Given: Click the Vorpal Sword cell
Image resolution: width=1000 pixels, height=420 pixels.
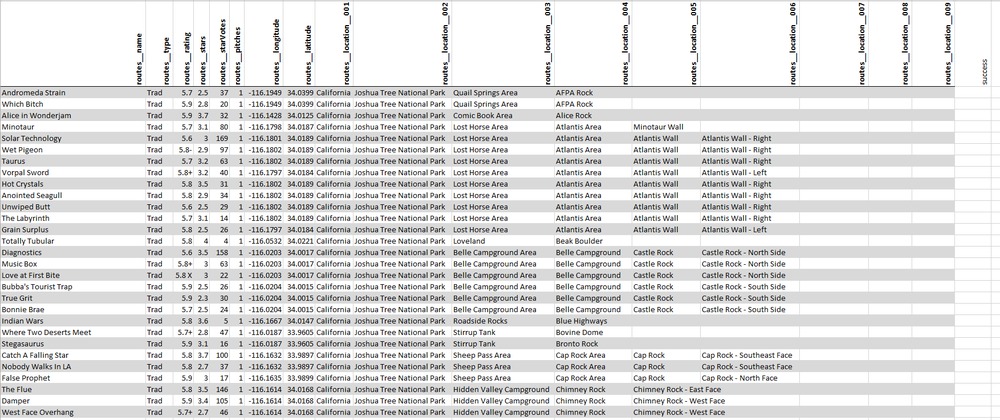Looking at the screenshot, I should [73, 173].
